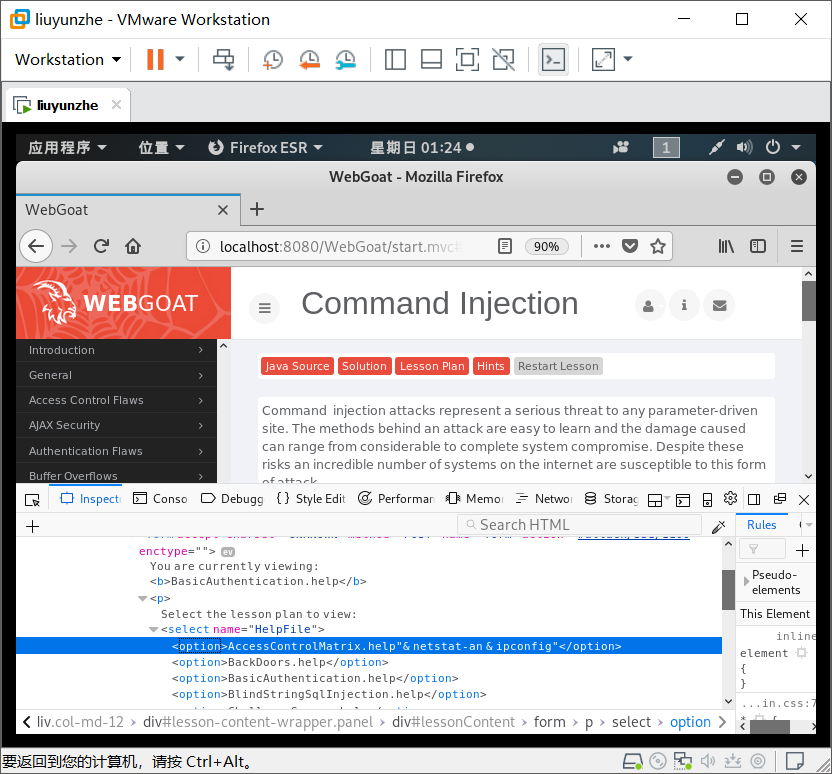Toggle Unity mode icon

click(x=504, y=59)
